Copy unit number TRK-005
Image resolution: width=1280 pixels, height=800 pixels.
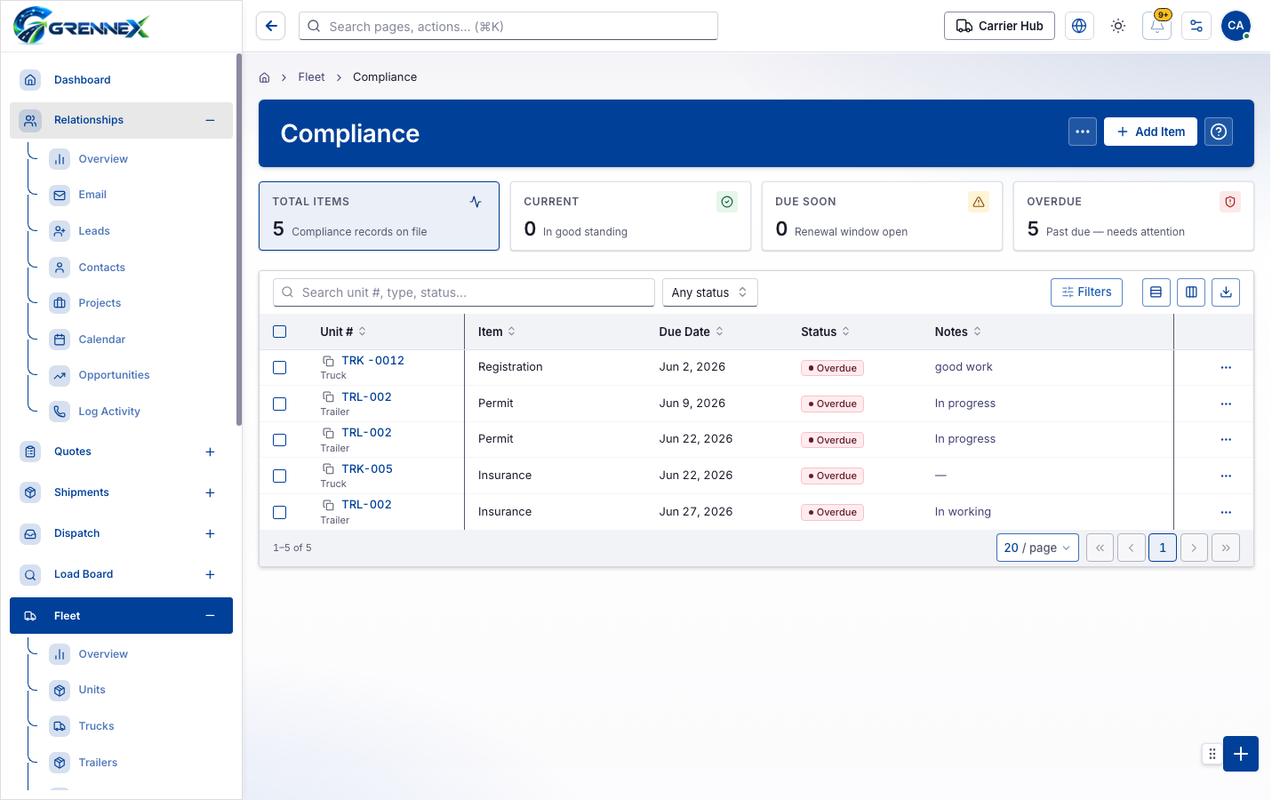point(328,469)
